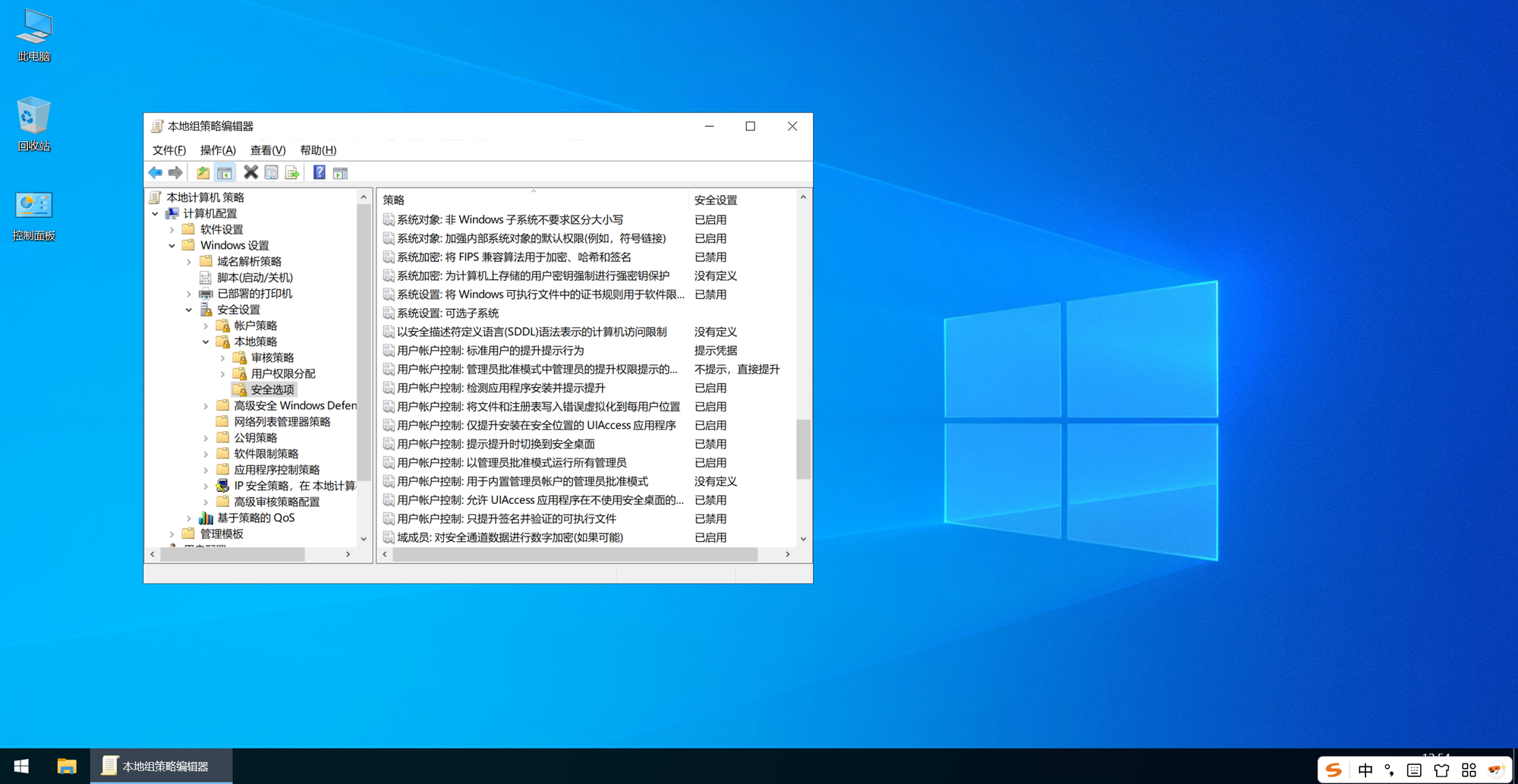Toggle Sogou IME Chinese/English mode (中)
Screen dimensions: 1518x784
coord(1365,770)
